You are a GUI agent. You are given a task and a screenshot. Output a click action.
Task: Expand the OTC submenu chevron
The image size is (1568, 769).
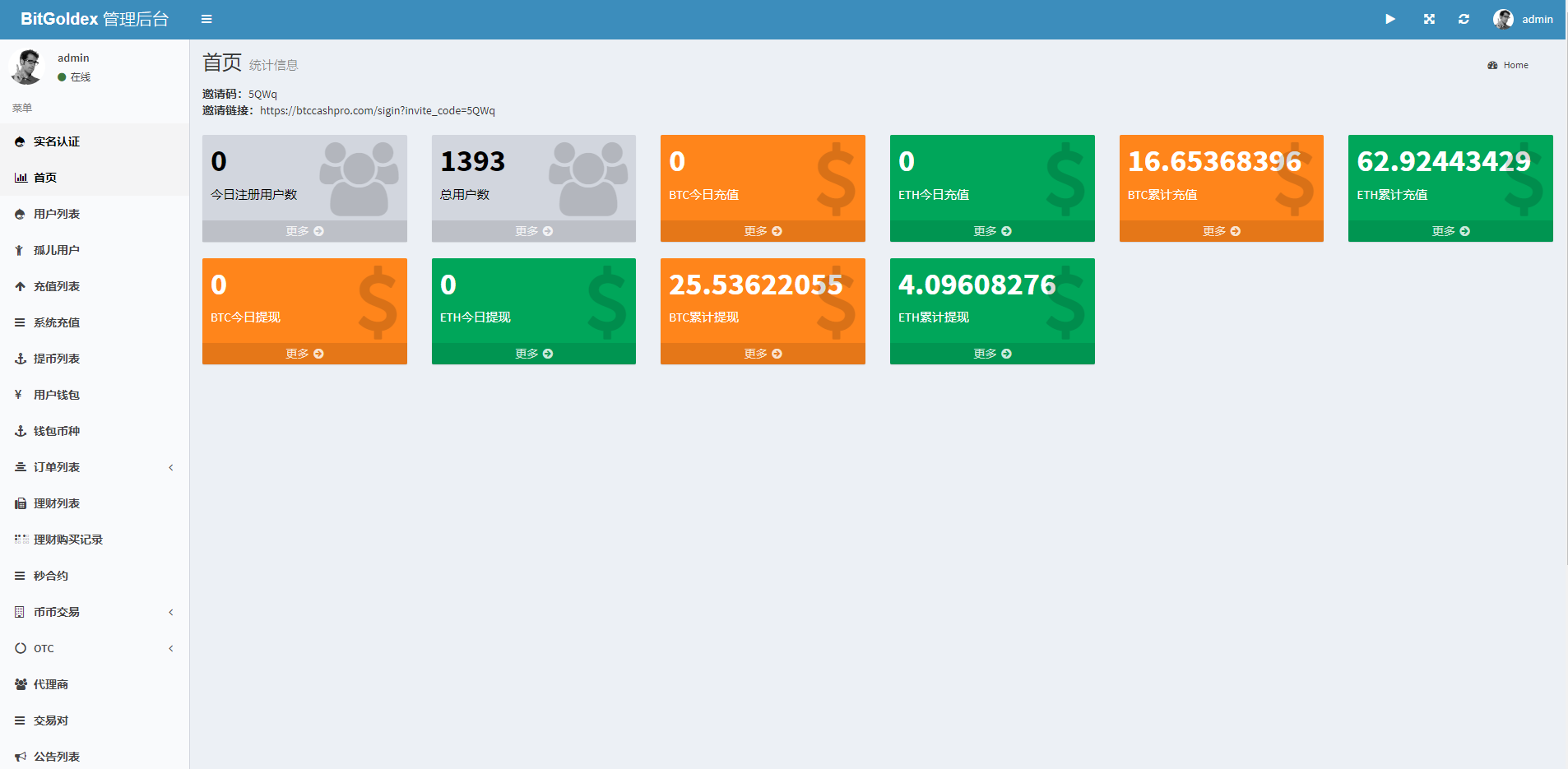pyautogui.click(x=171, y=648)
